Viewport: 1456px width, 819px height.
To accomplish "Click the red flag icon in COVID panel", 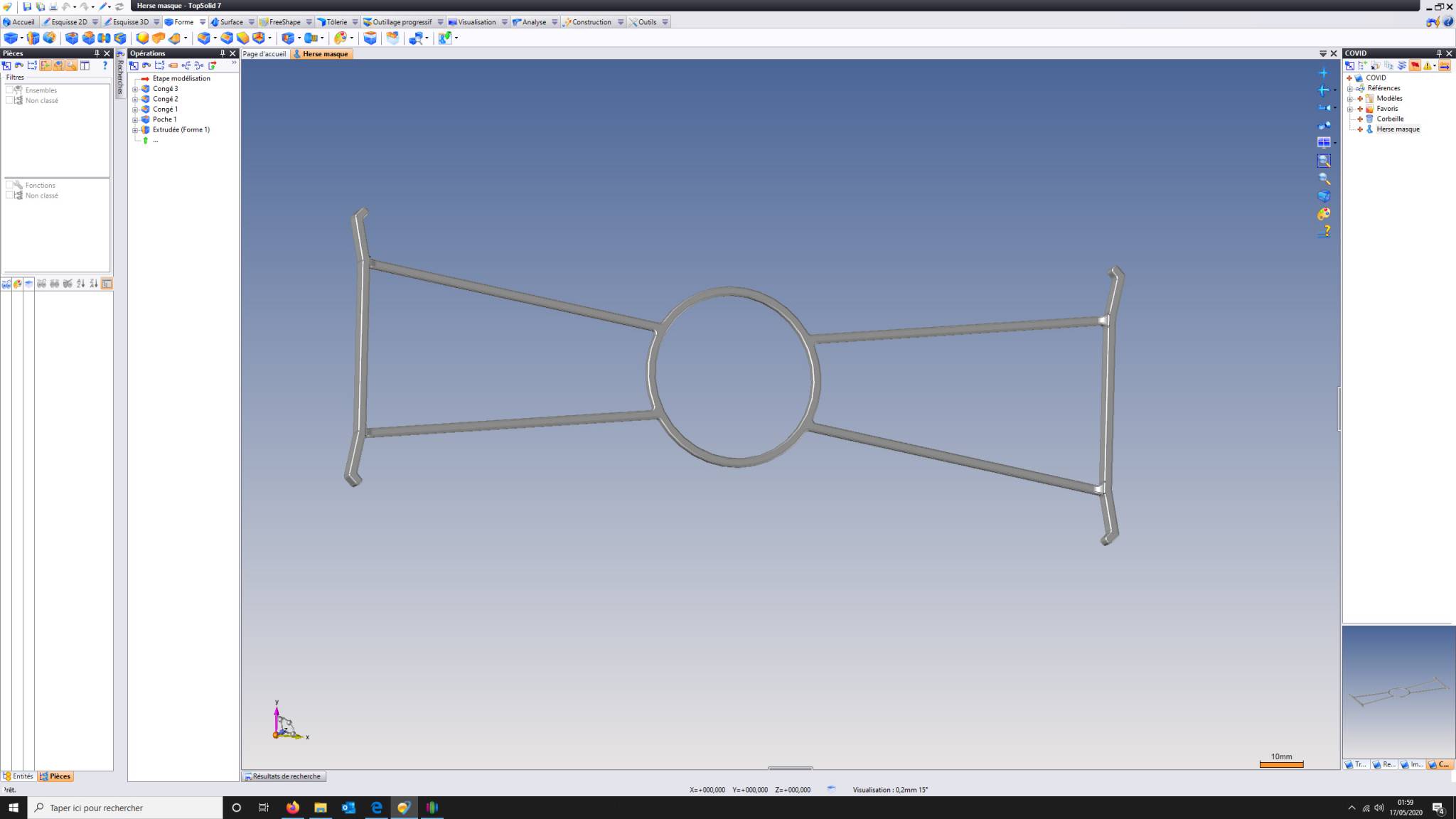I will (1415, 65).
